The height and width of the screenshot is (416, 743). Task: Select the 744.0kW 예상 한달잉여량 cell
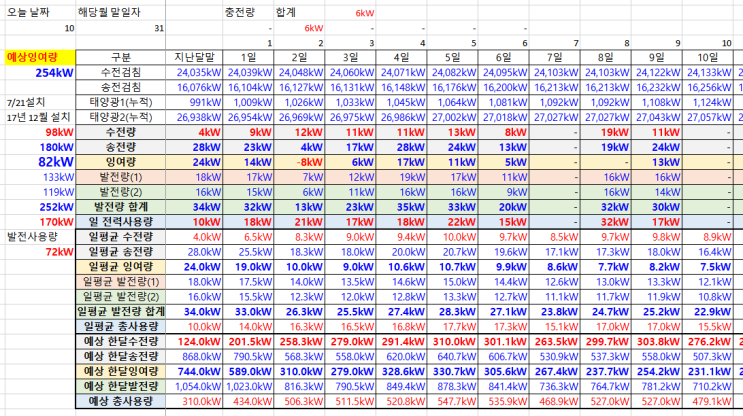(194, 371)
